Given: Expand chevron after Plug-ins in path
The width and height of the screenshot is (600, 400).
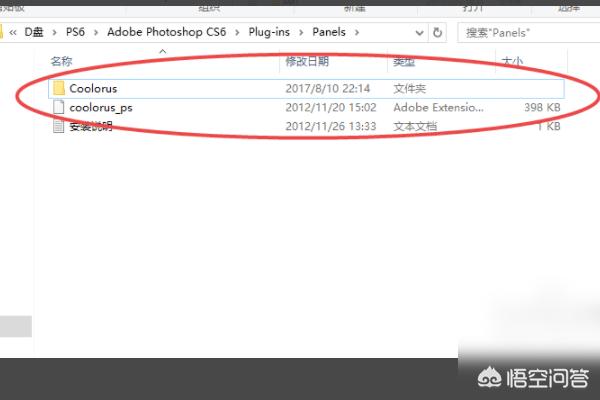Looking at the screenshot, I should click(301, 33).
